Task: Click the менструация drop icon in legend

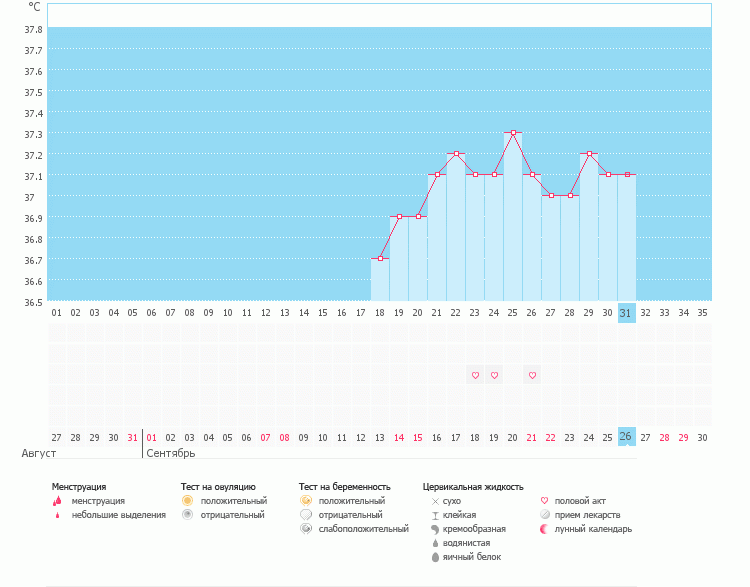Action: coord(57,500)
